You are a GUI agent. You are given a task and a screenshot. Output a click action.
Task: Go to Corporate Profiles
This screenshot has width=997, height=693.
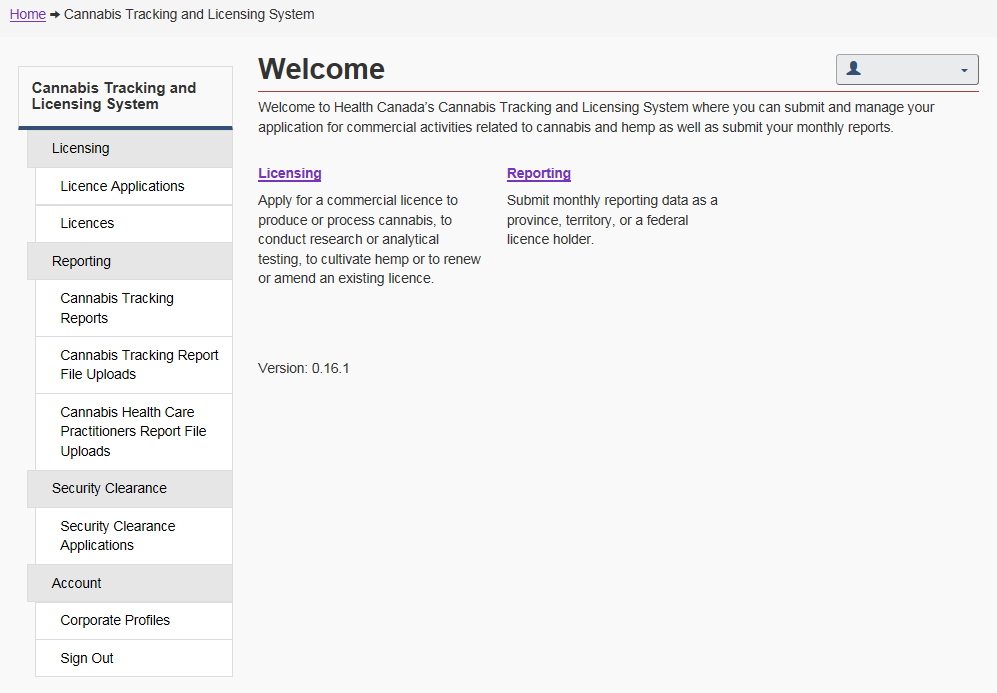(115, 620)
